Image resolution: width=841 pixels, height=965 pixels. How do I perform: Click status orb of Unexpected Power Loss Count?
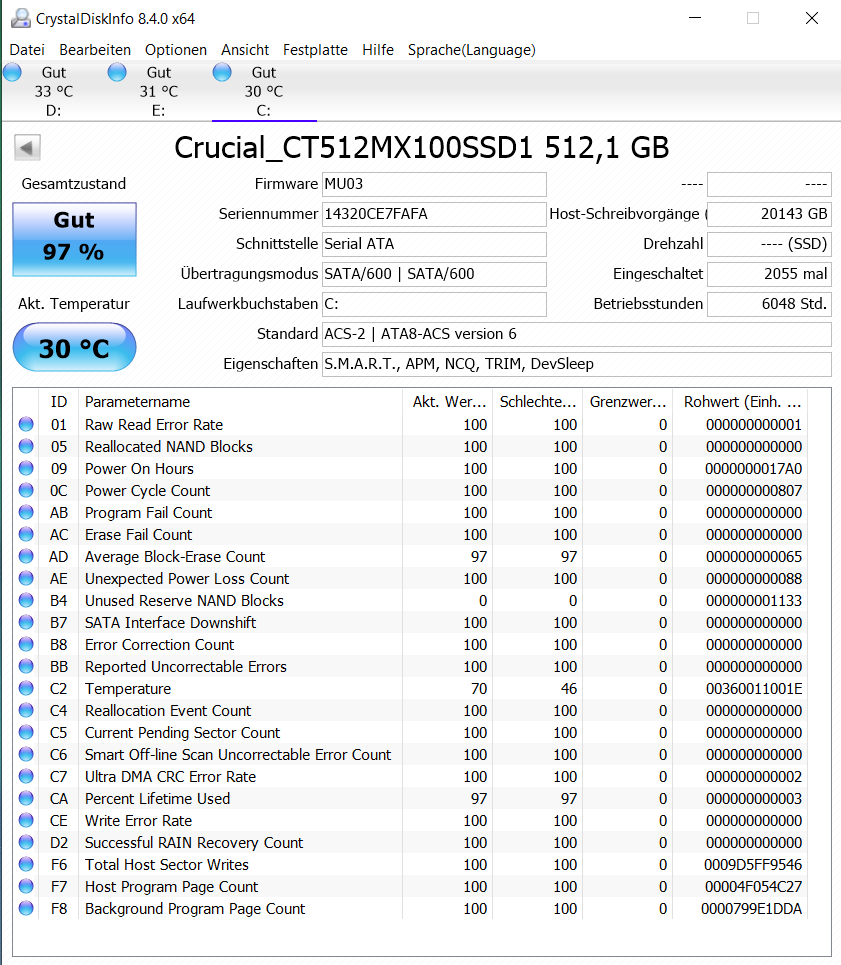(x=26, y=579)
